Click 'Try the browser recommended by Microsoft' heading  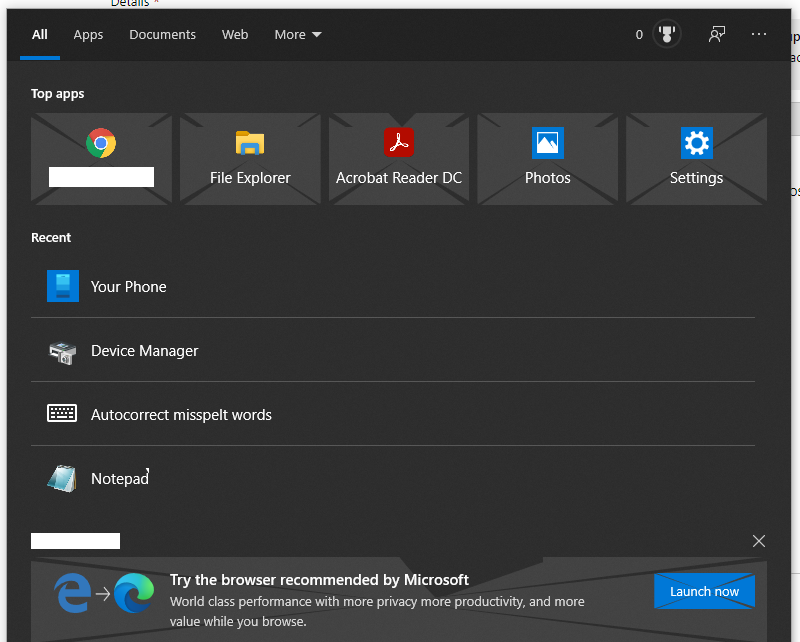[319, 580]
